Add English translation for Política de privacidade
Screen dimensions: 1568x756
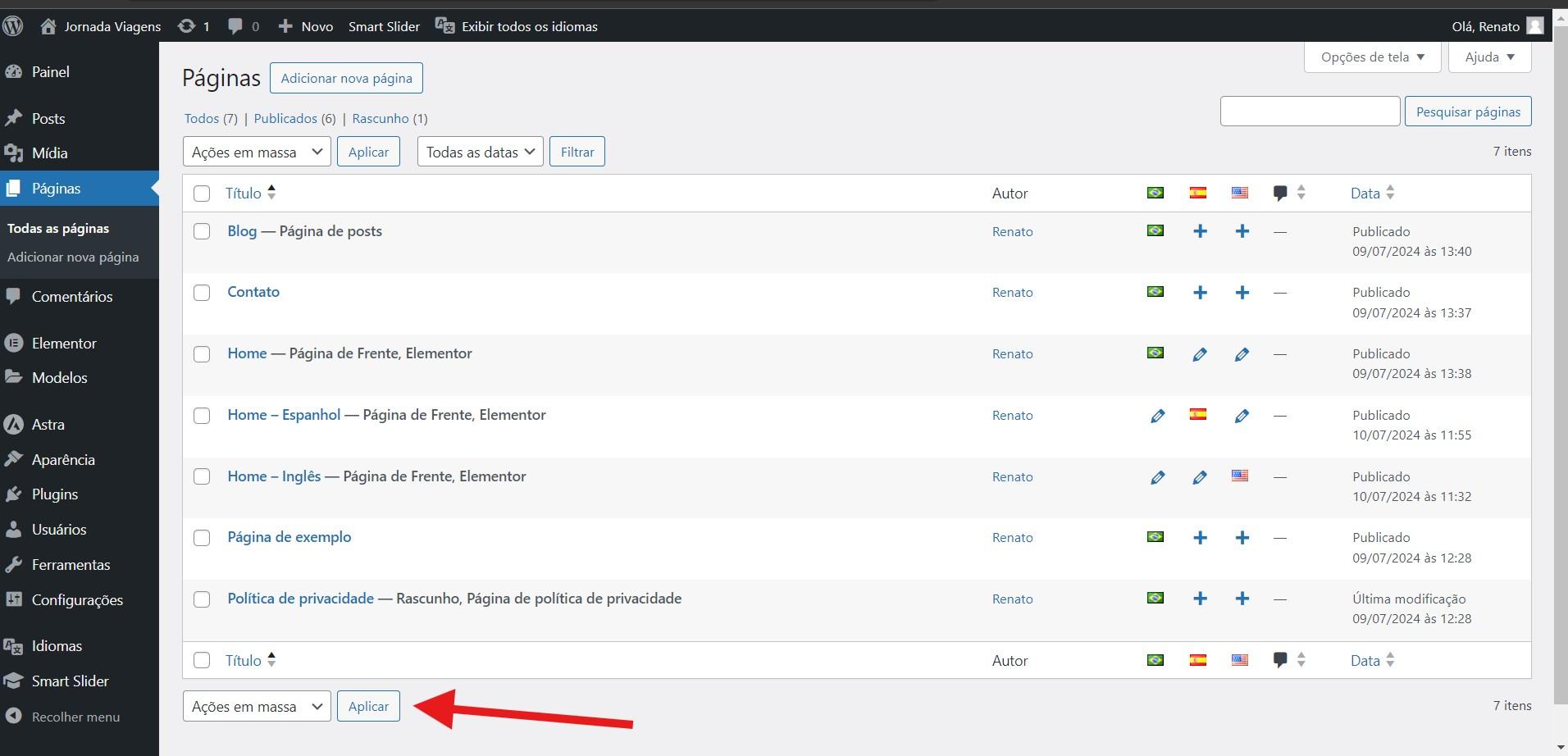click(x=1242, y=599)
